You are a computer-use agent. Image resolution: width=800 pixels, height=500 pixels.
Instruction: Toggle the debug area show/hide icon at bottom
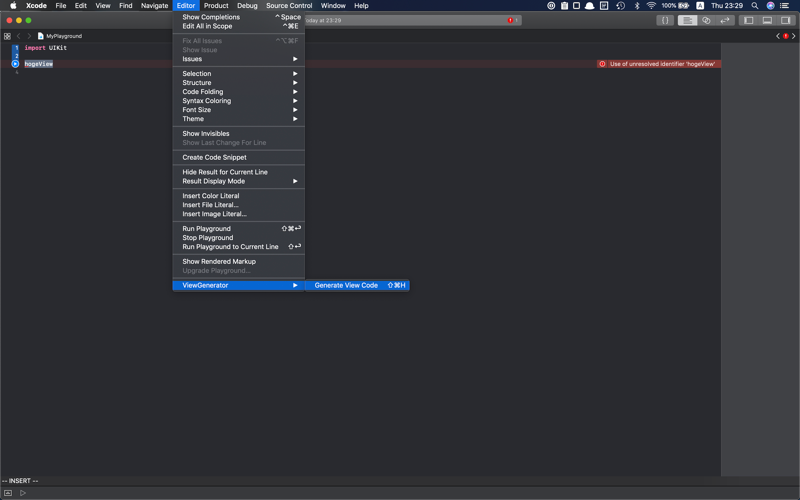tap(8, 493)
